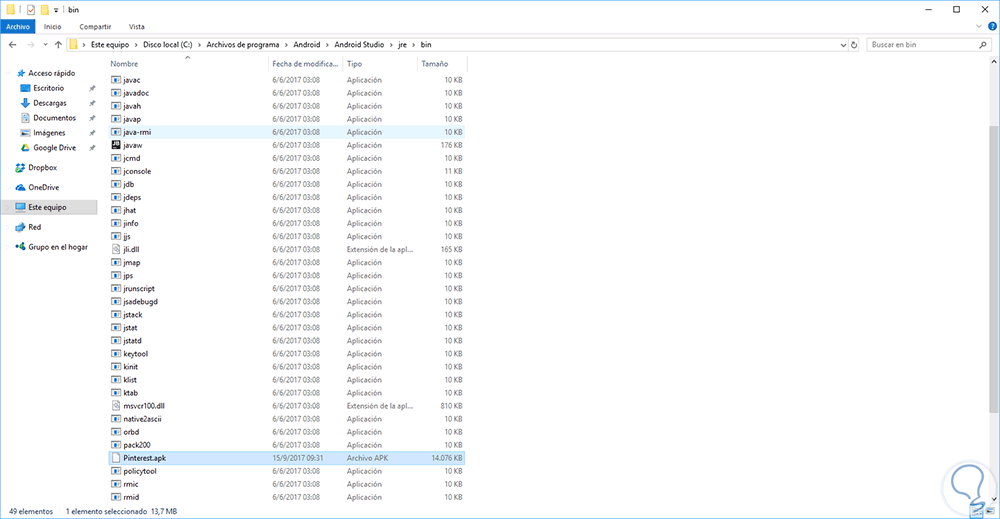Navigate to Archivos de programa in breadcrumb
Screen dimensions: 1000x519
[x=242, y=45]
